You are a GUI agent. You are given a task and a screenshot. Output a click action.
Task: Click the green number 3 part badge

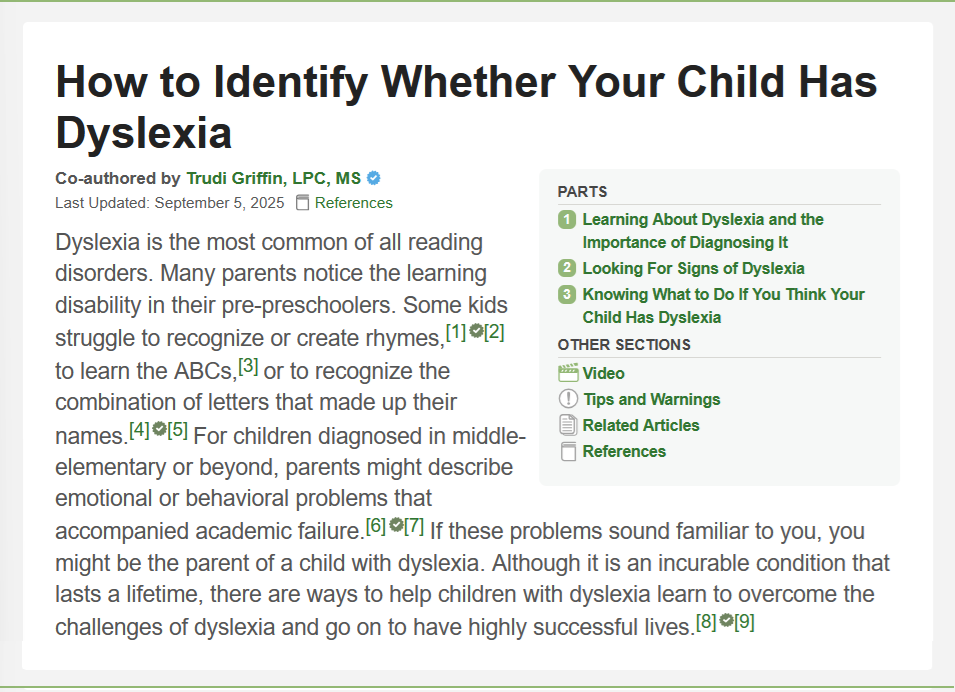(x=567, y=294)
